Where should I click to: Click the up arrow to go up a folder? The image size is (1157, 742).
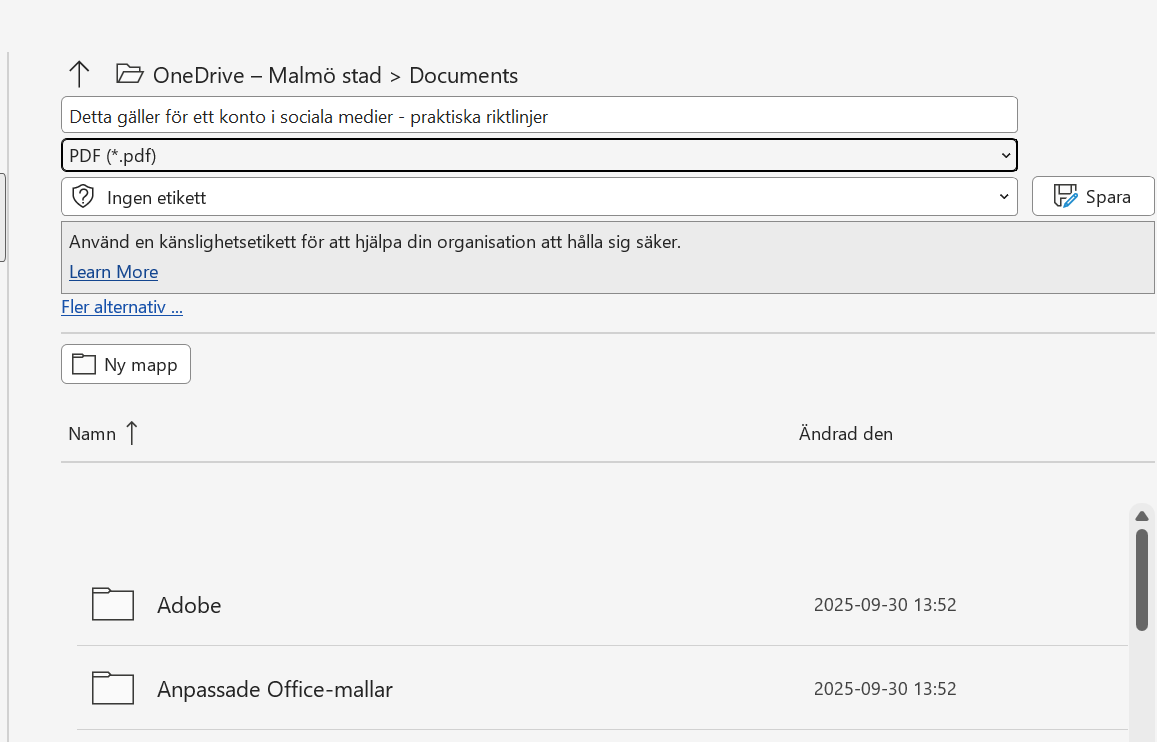pyautogui.click(x=79, y=74)
